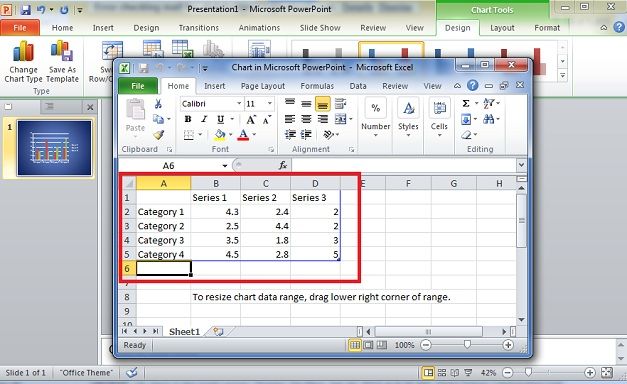Click the Orientation text angle icon

coord(329,135)
